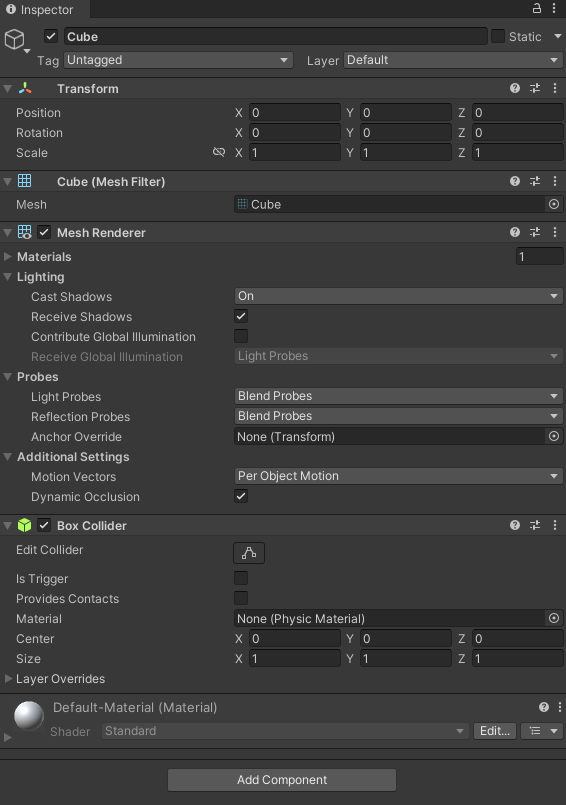Open Reflection Probes dropdown
Viewport: 566px width, 805px height.
[399, 416]
